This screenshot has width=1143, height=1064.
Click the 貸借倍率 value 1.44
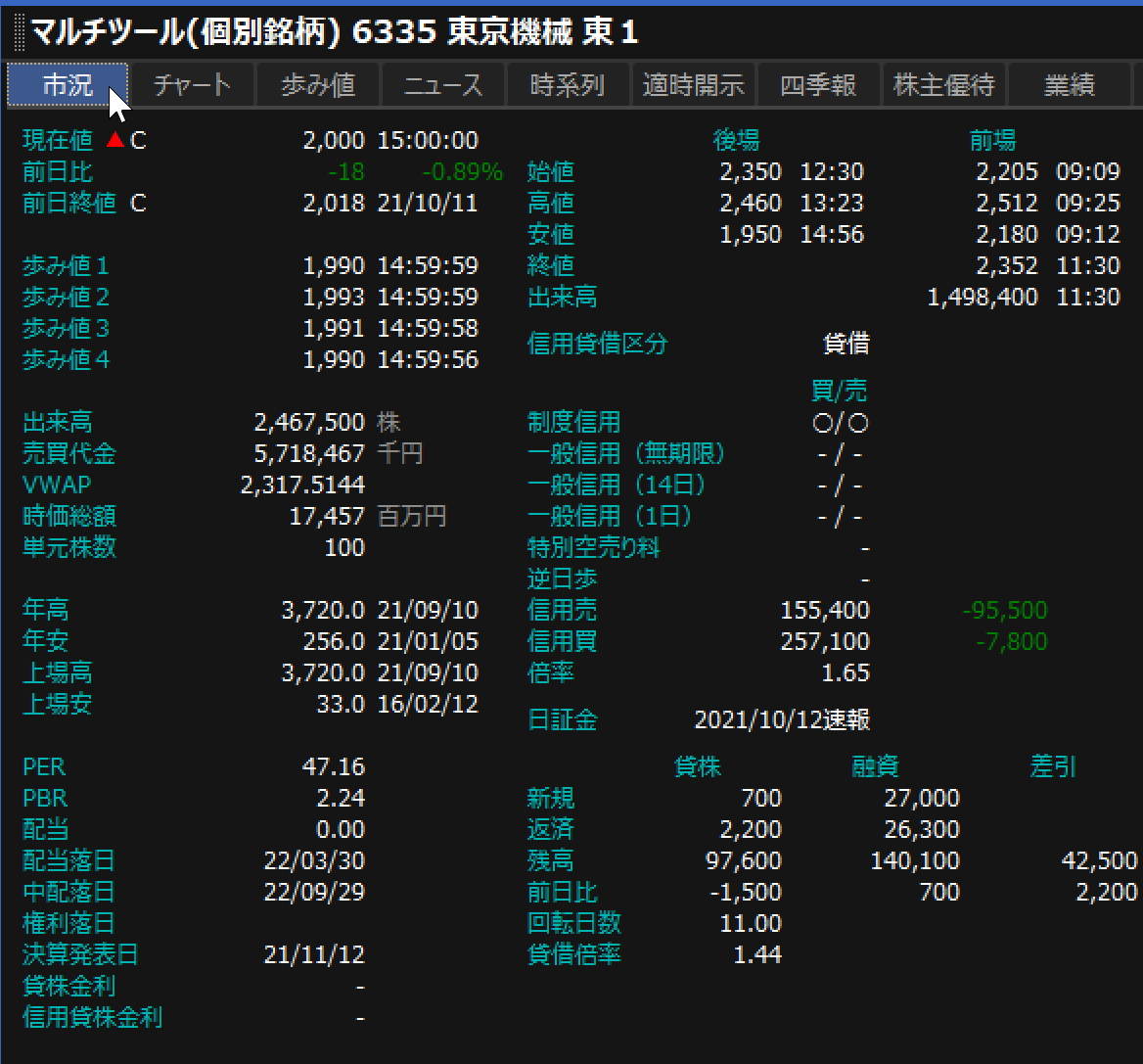click(x=756, y=954)
